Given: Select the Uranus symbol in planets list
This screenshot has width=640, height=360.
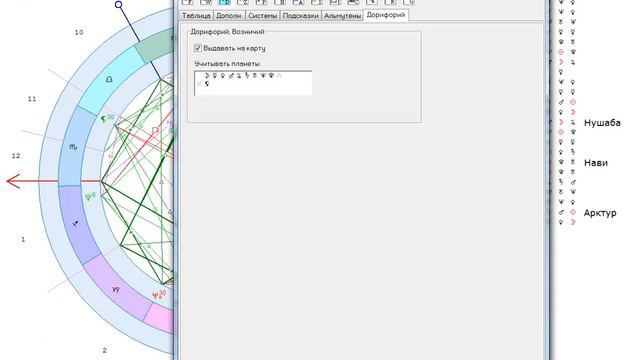Looking at the screenshot, I should click(255, 75).
